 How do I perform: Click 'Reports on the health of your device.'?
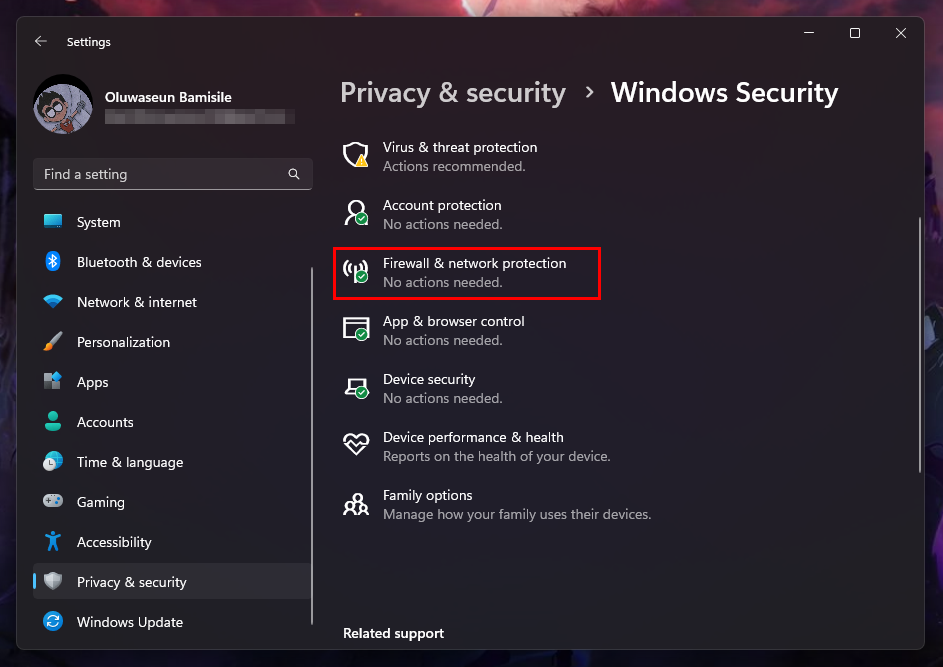[x=497, y=456]
